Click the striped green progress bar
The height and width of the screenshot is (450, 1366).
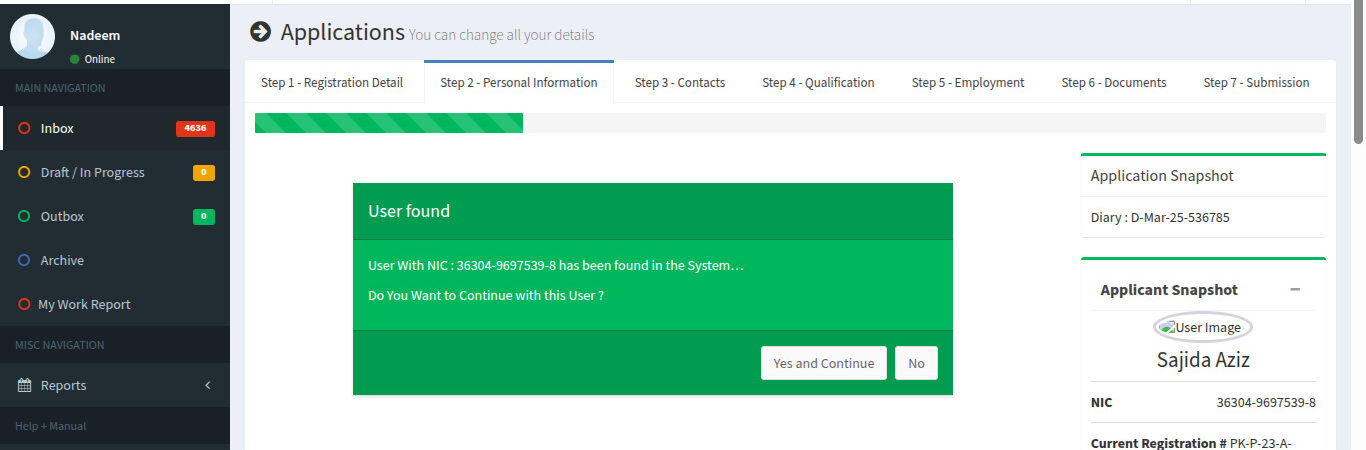point(389,123)
